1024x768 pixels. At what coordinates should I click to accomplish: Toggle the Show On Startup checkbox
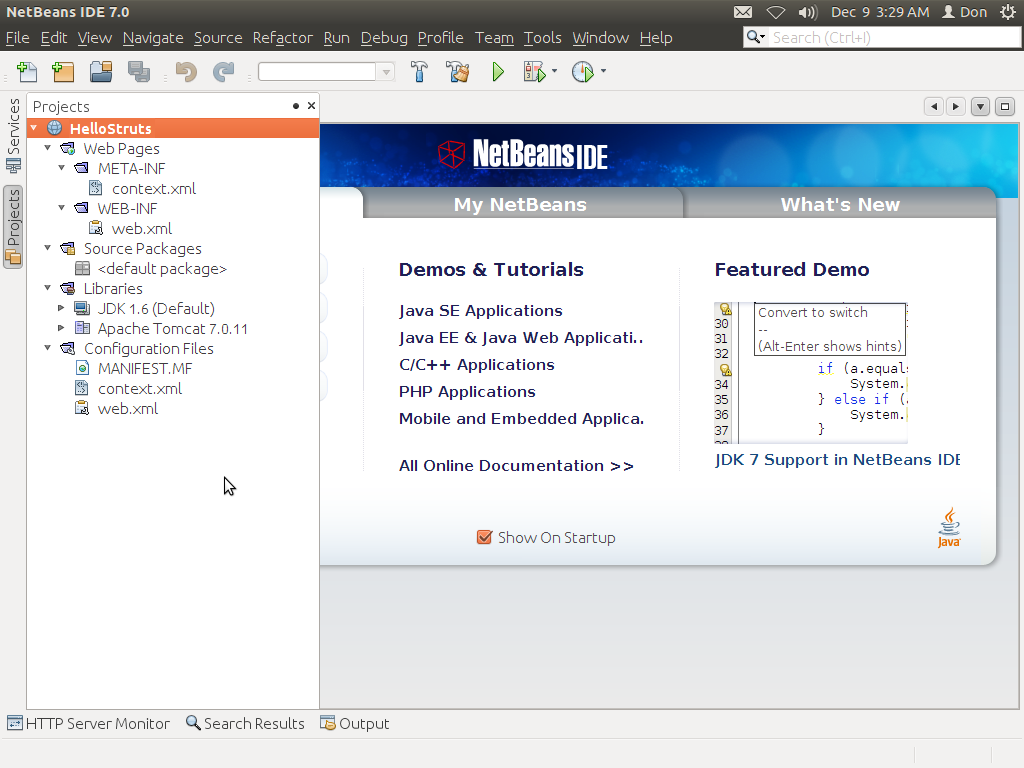tap(484, 537)
